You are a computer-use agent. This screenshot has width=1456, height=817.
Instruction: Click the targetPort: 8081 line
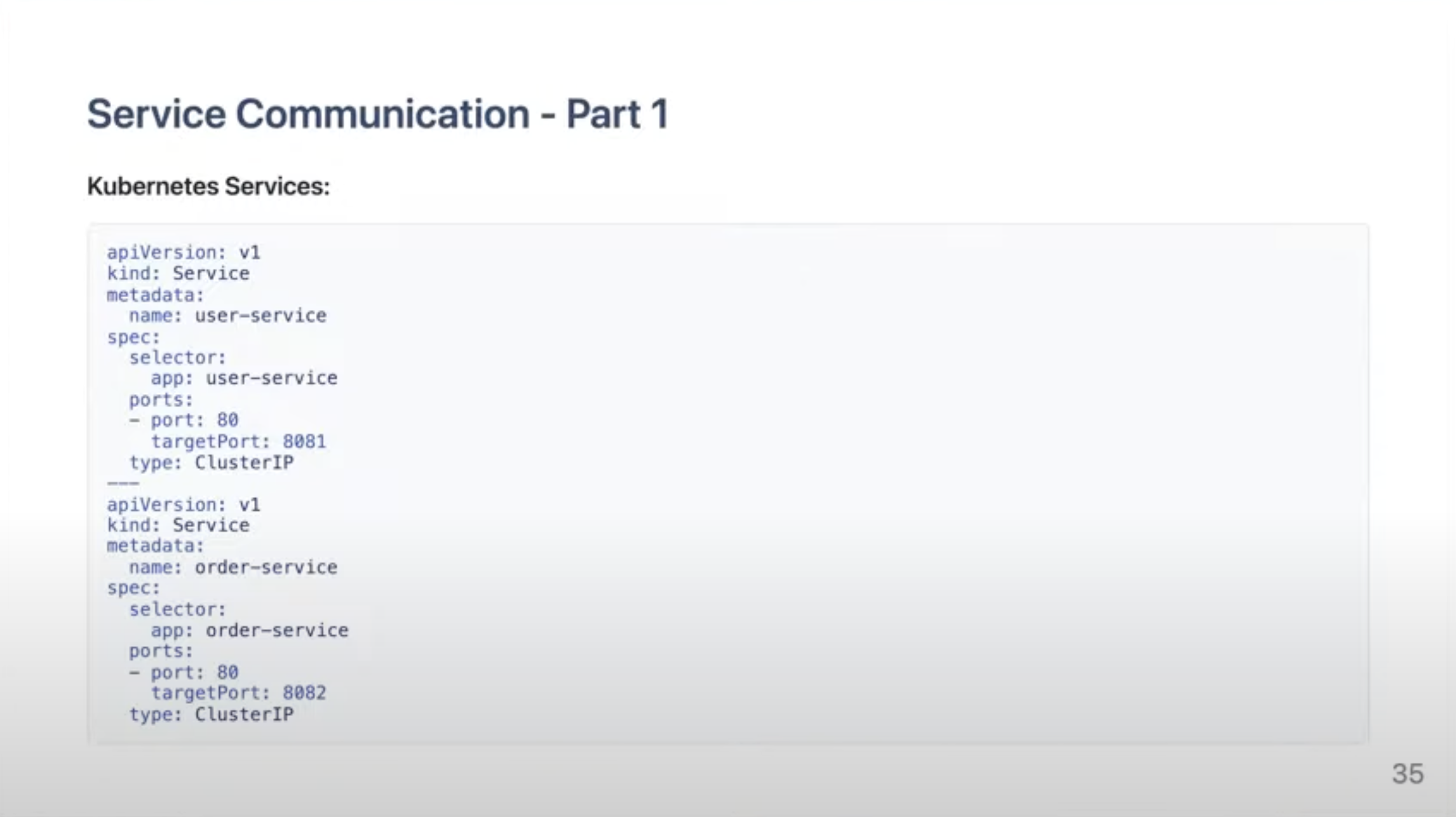click(x=238, y=442)
